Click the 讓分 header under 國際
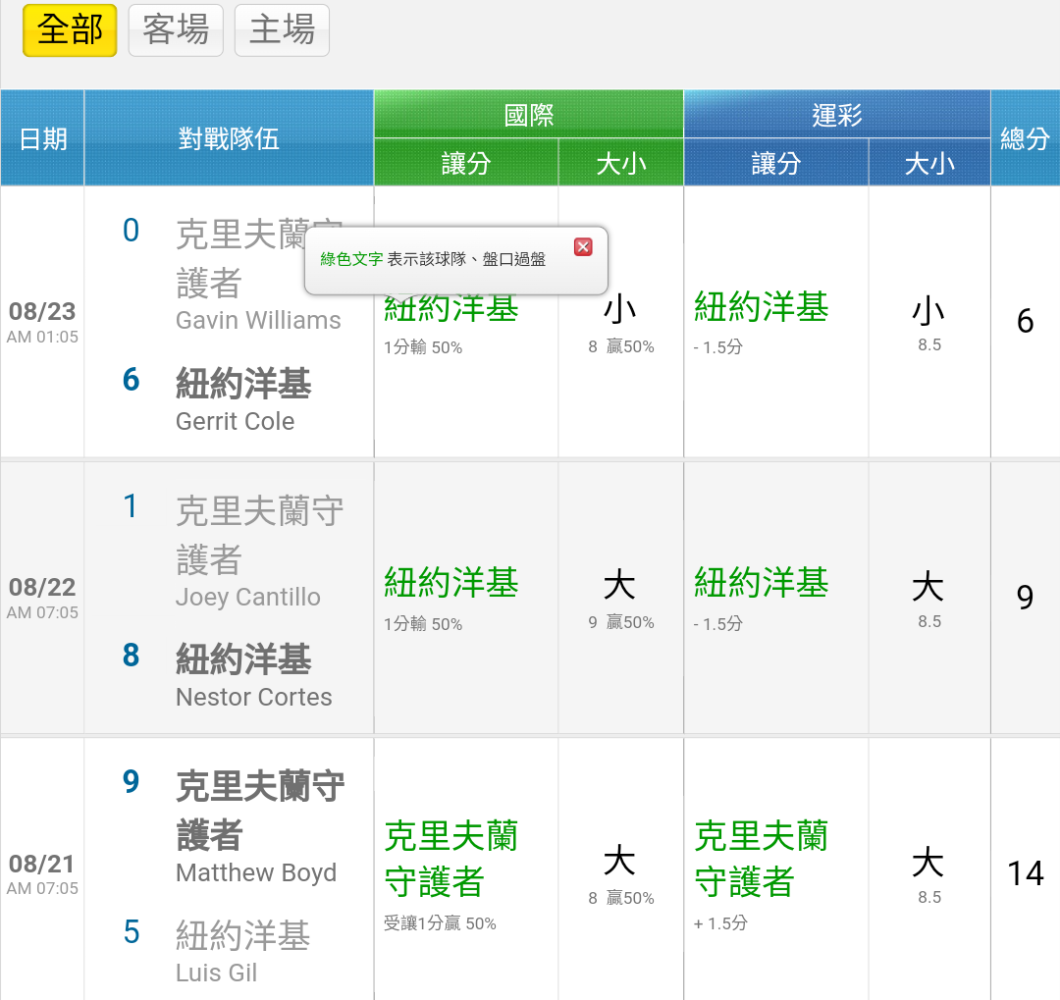1060x1000 pixels. point(466,163)
